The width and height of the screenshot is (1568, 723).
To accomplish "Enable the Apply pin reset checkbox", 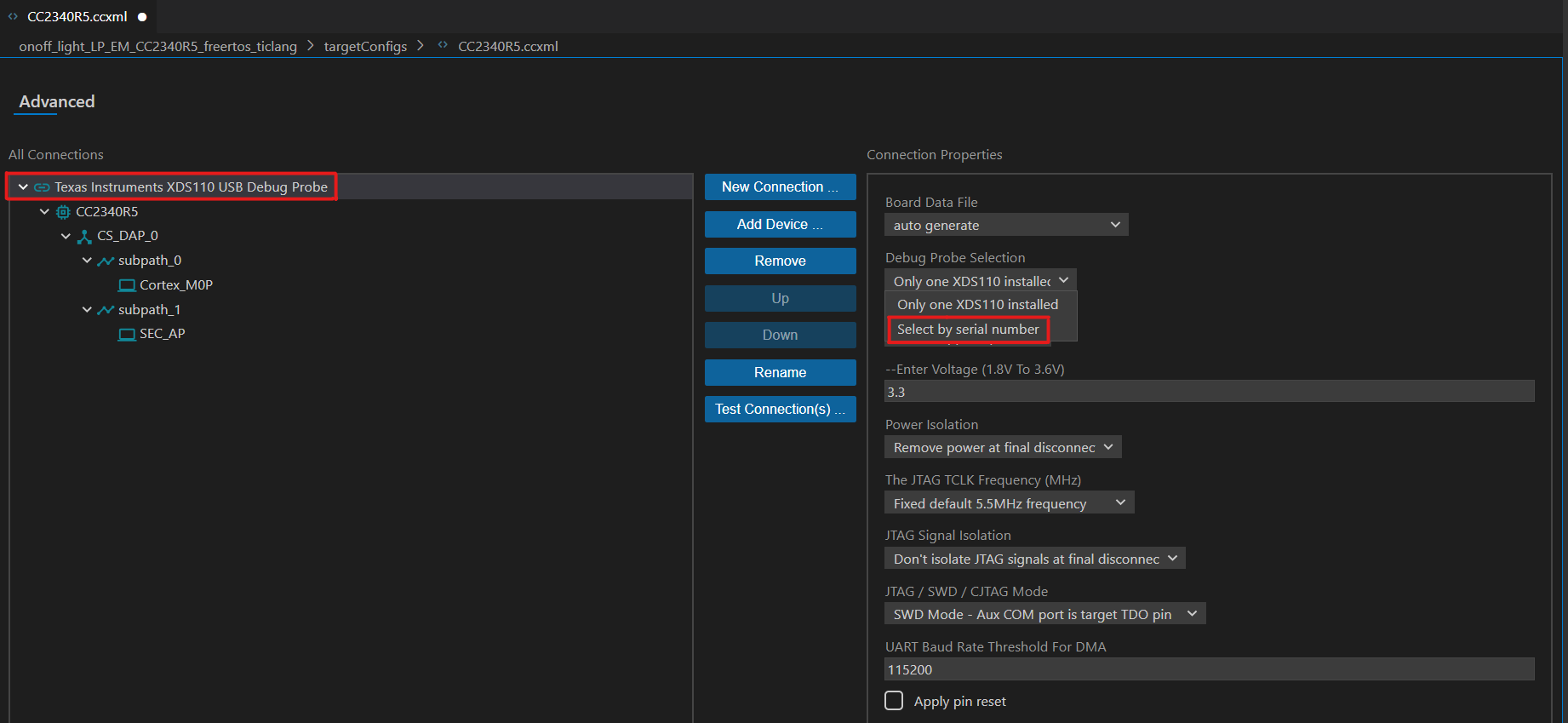I will tap(894, 701).
